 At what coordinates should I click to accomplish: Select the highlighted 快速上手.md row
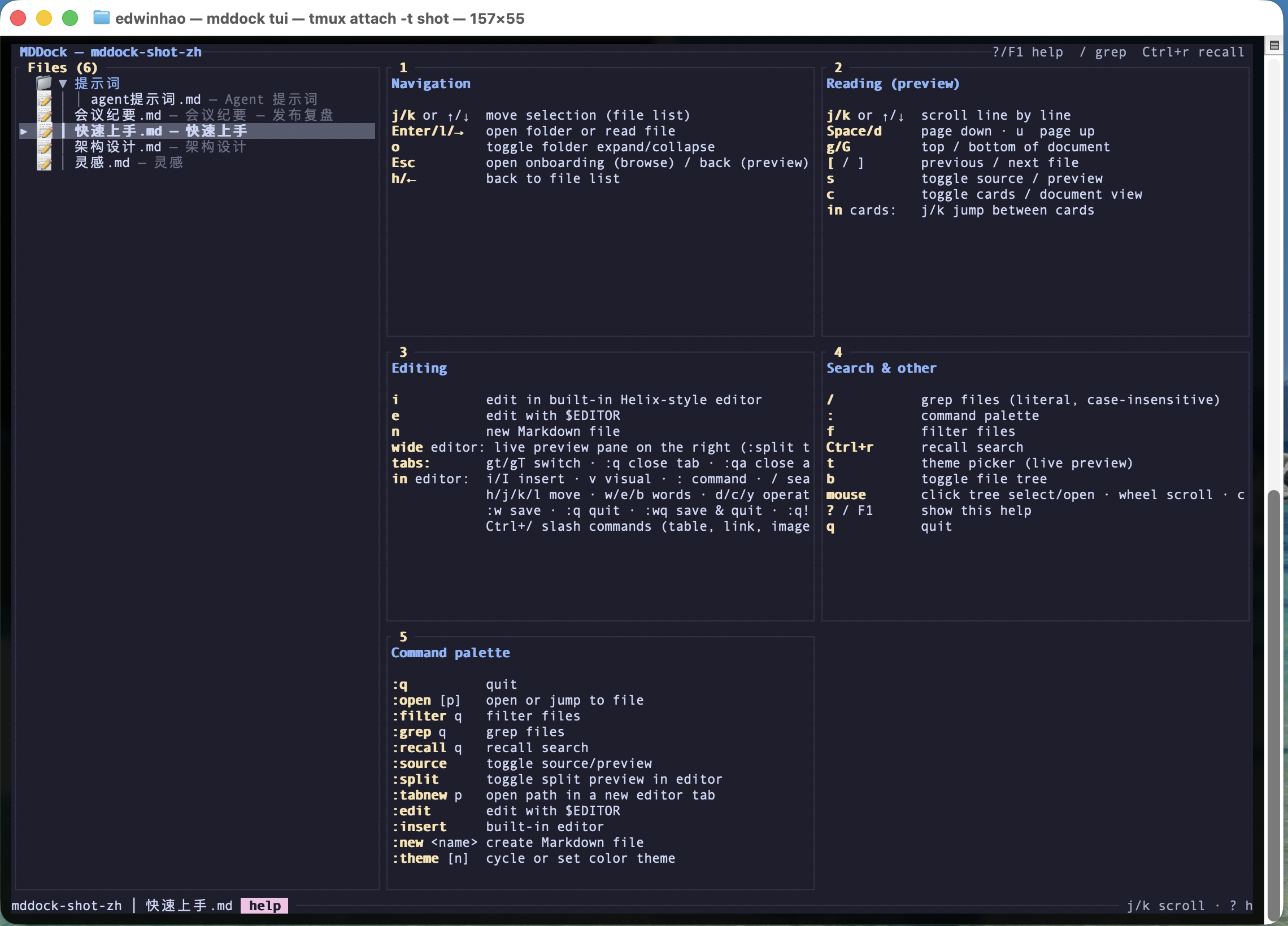(x=197, y=131)
